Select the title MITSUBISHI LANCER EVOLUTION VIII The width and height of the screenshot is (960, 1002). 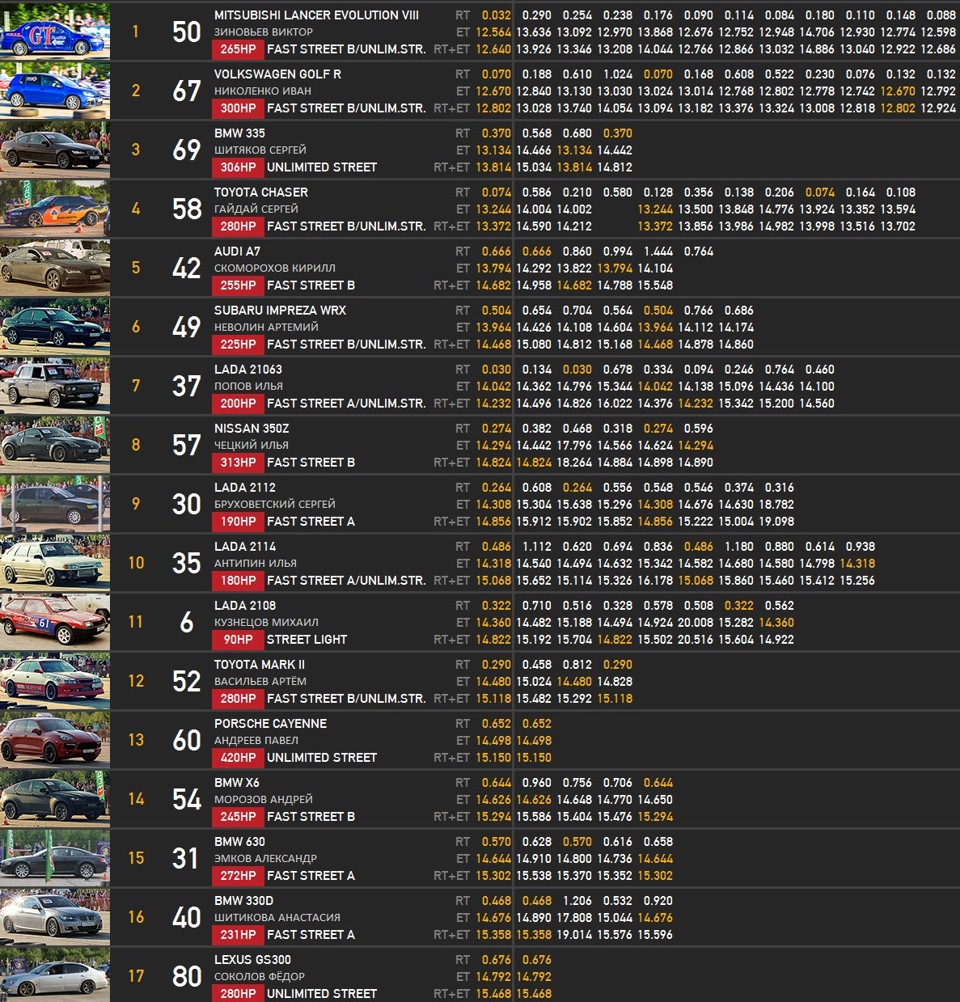coord(316,15)
